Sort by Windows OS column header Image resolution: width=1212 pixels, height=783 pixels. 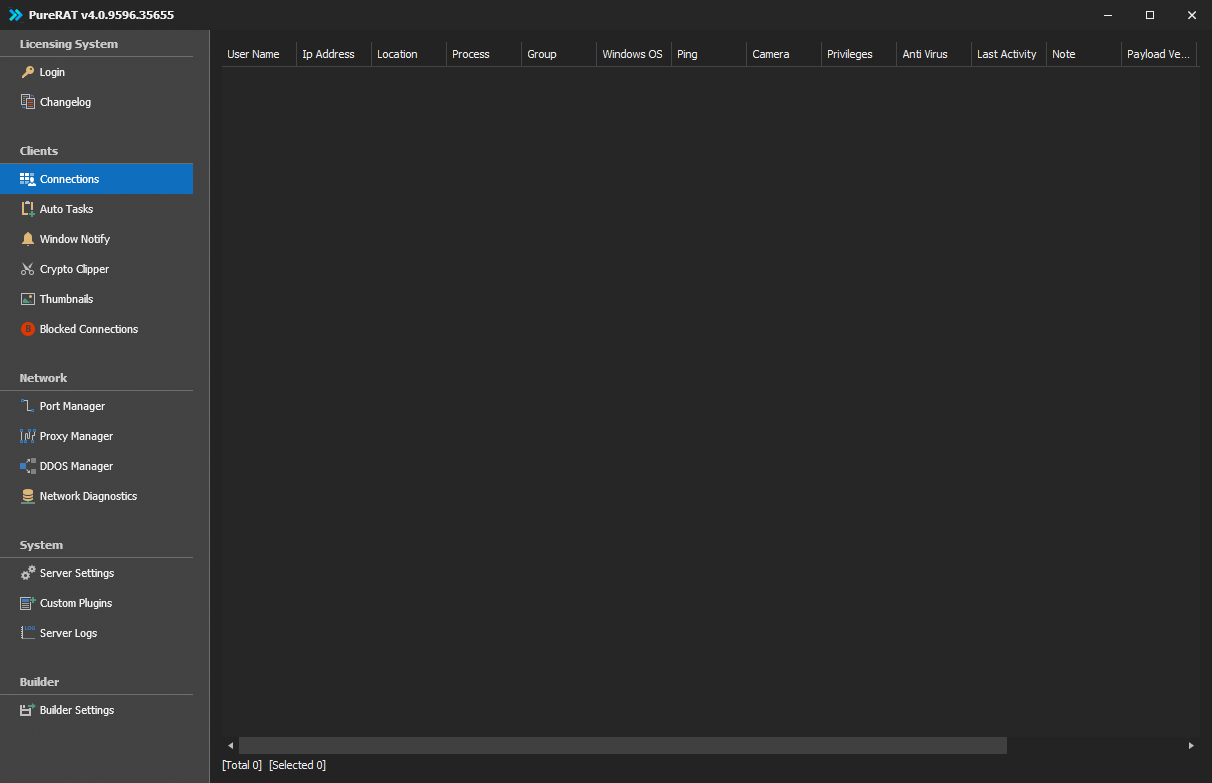[634, 54]
